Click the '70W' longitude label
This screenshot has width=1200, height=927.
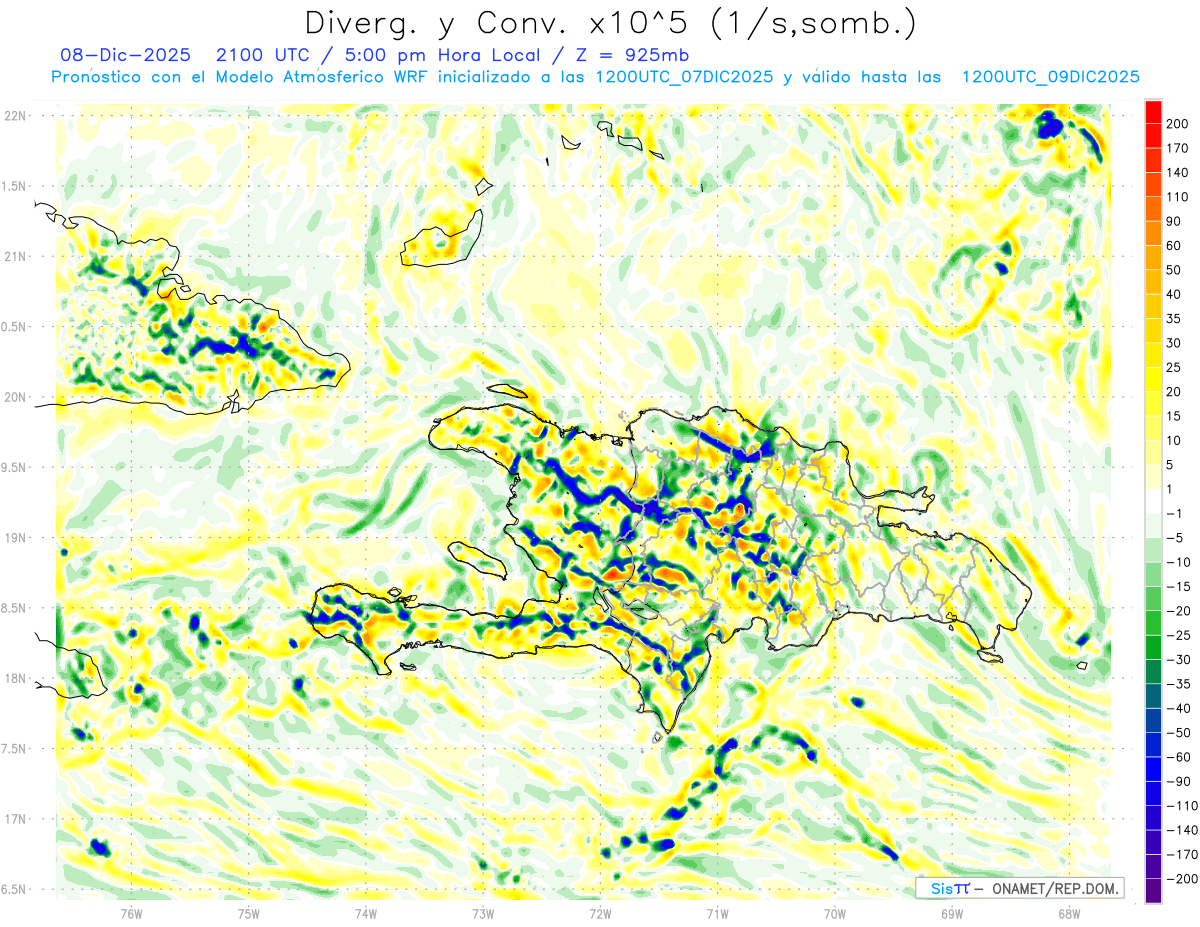835,913
